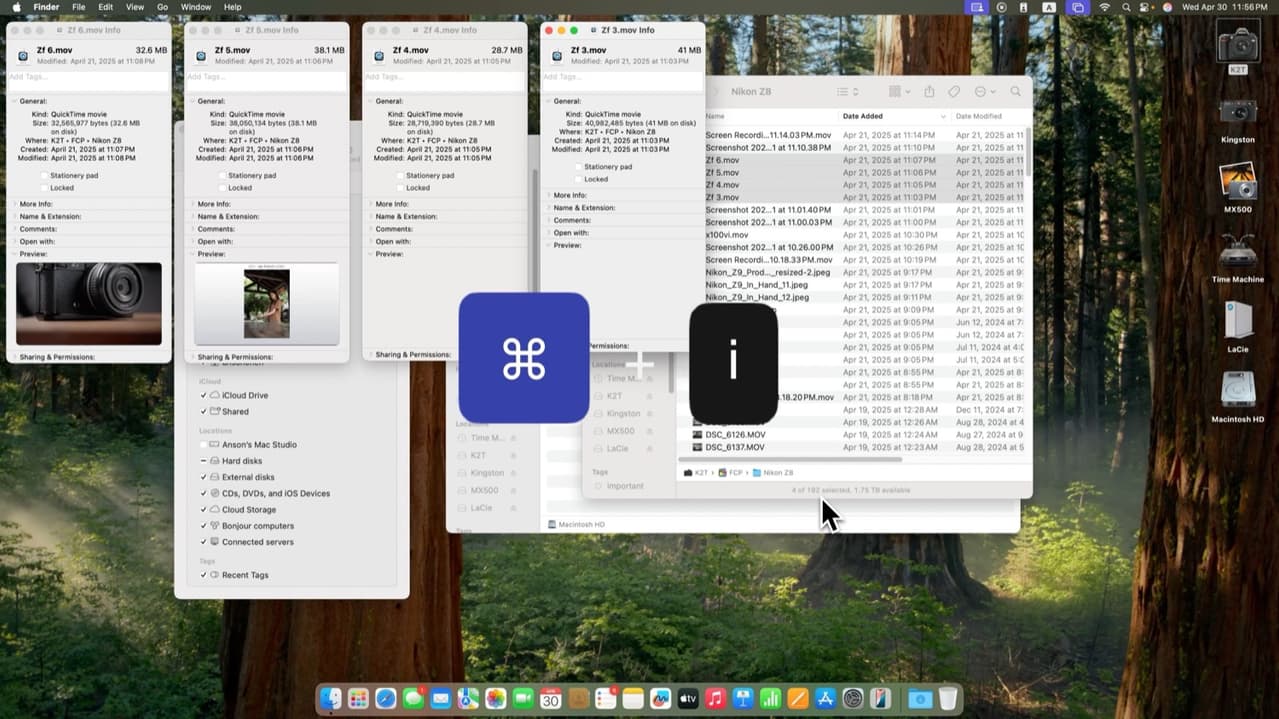Open Wi-Fi status in the menu bar
Screen dimensions: 1279x719
click(1105, 7)
